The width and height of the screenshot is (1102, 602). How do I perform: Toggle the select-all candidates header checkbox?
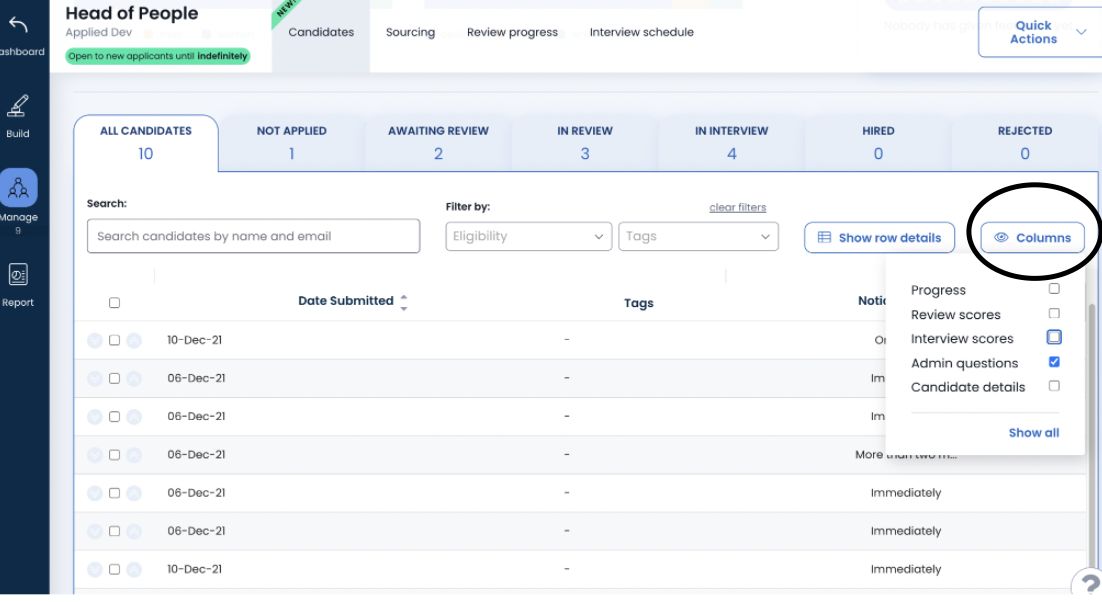point(114,303)
